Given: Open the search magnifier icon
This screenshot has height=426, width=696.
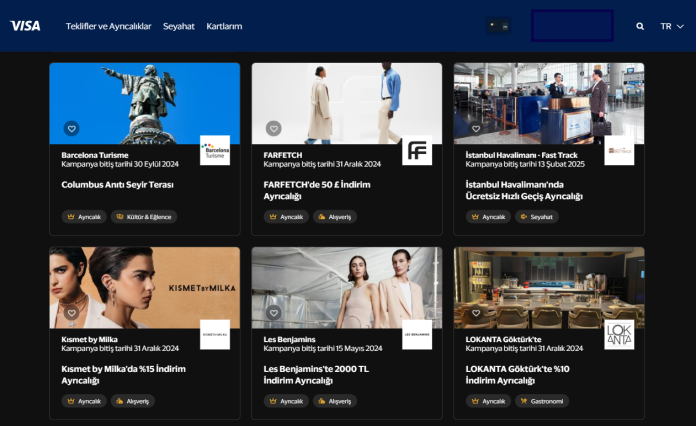Looking at the screenshot, I should pos(640,26).
